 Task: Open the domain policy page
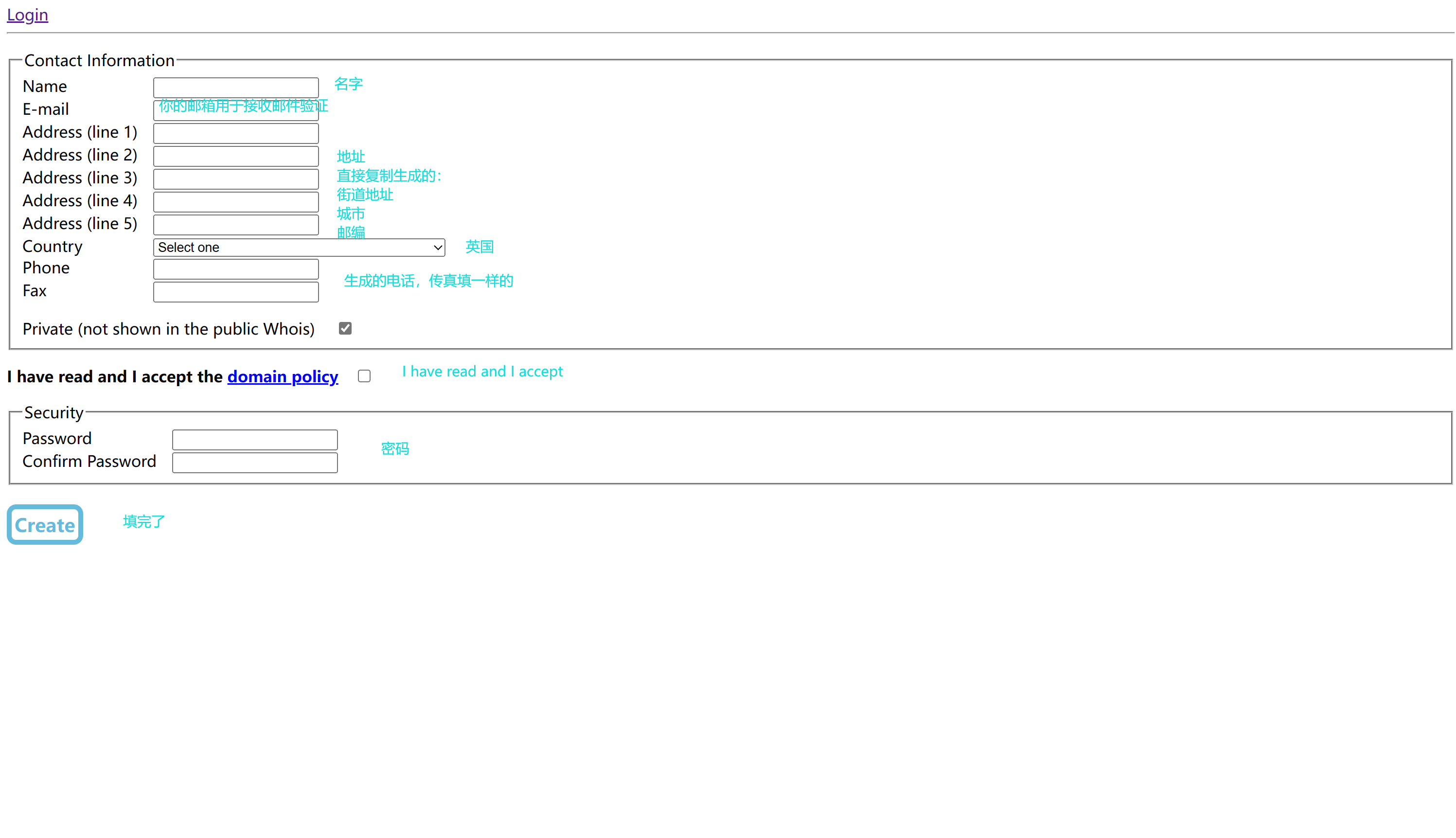tap(282, 376)
